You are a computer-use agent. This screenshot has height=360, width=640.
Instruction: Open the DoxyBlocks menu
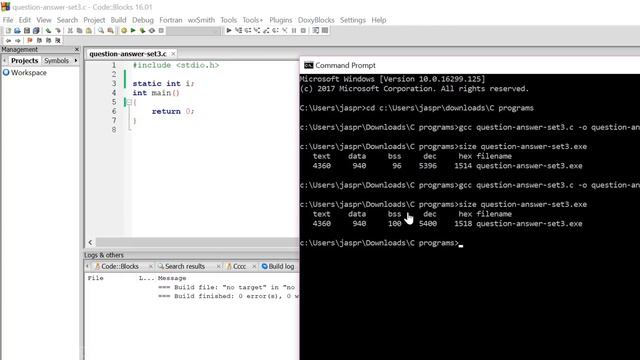[316, 20]
